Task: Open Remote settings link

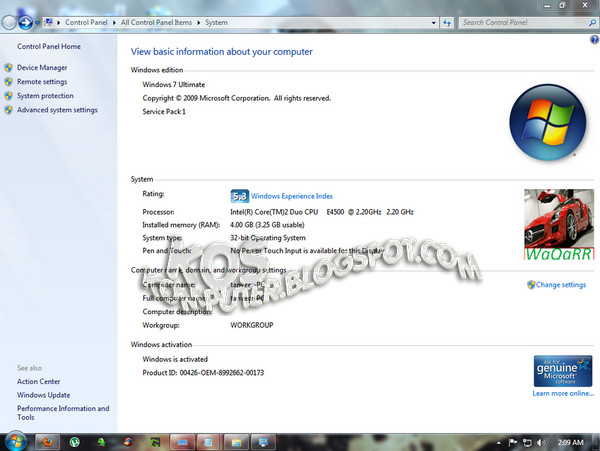Action: (x=42, y=82)
